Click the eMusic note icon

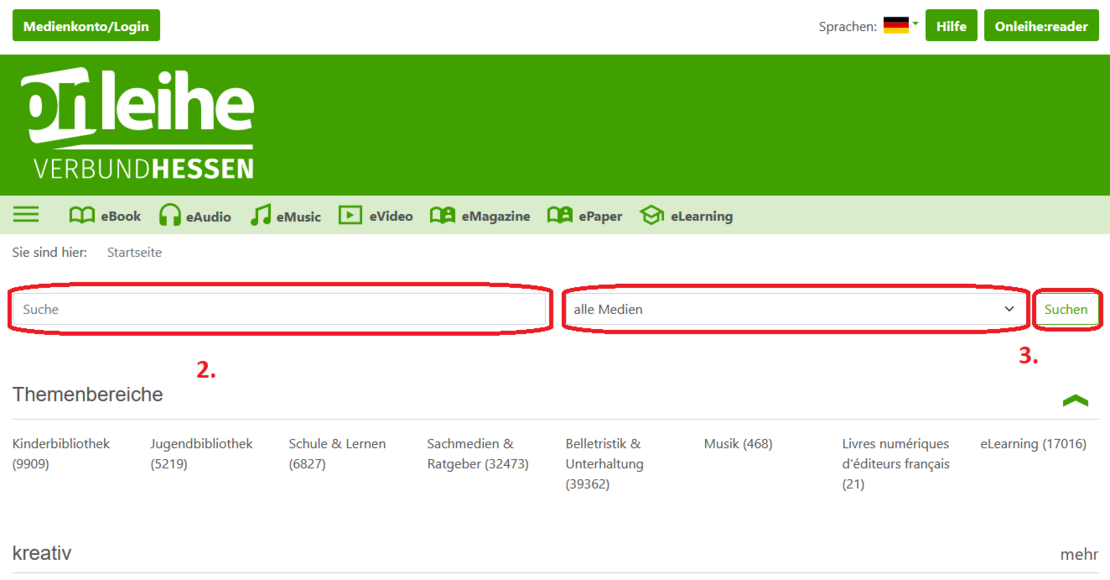(260, 216)
